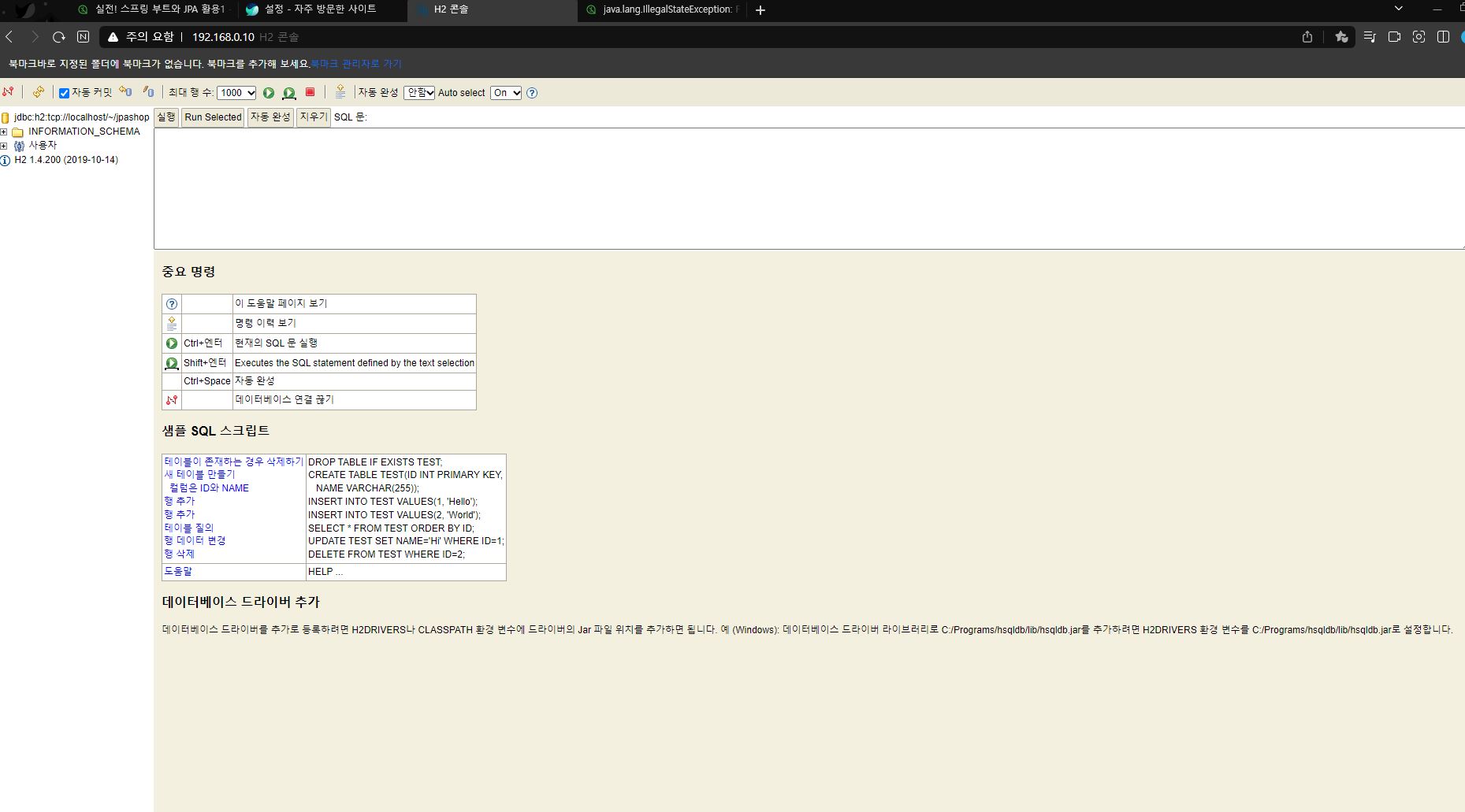Expand the 사용자 tree node
Image resolution: width=1465 pixels, height=812 pixels.
tap(4, 146)
